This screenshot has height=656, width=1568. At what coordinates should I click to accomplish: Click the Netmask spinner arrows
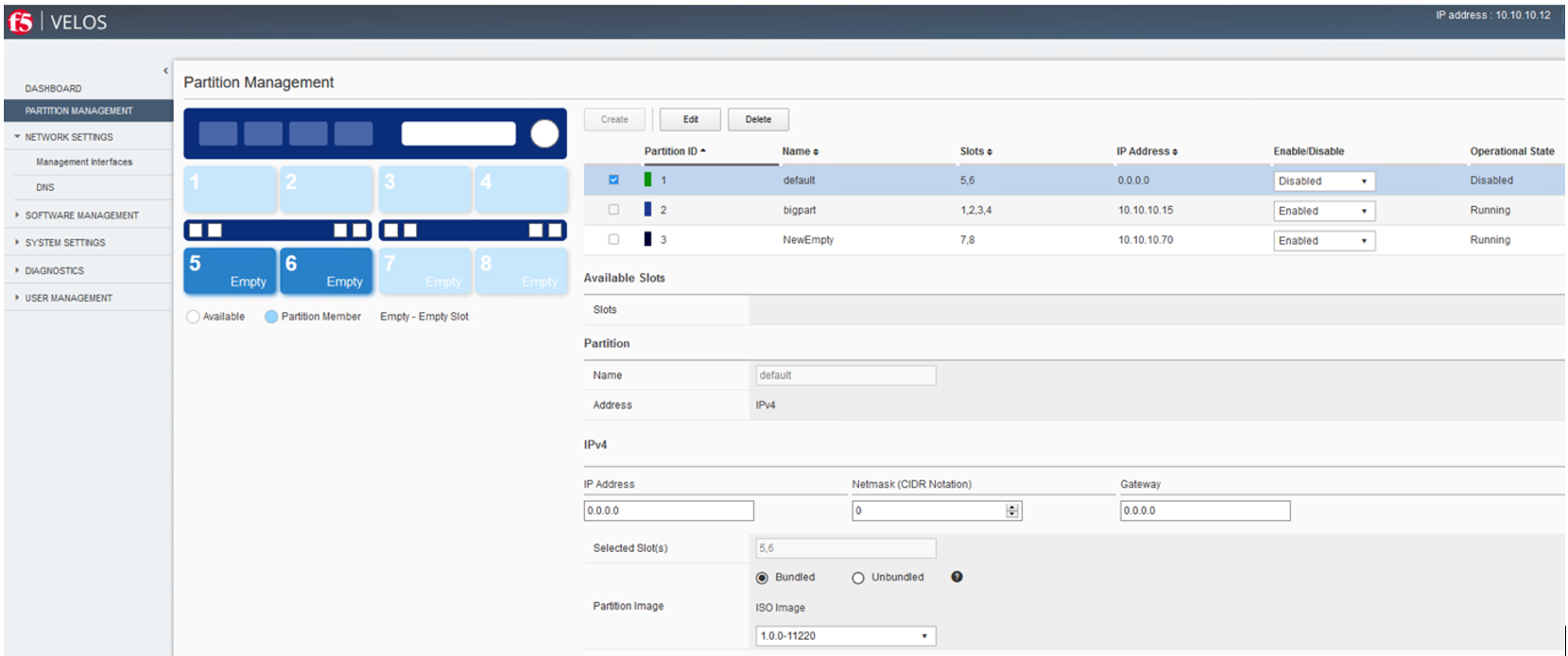pyautogui.click(x=1012, y=510)
